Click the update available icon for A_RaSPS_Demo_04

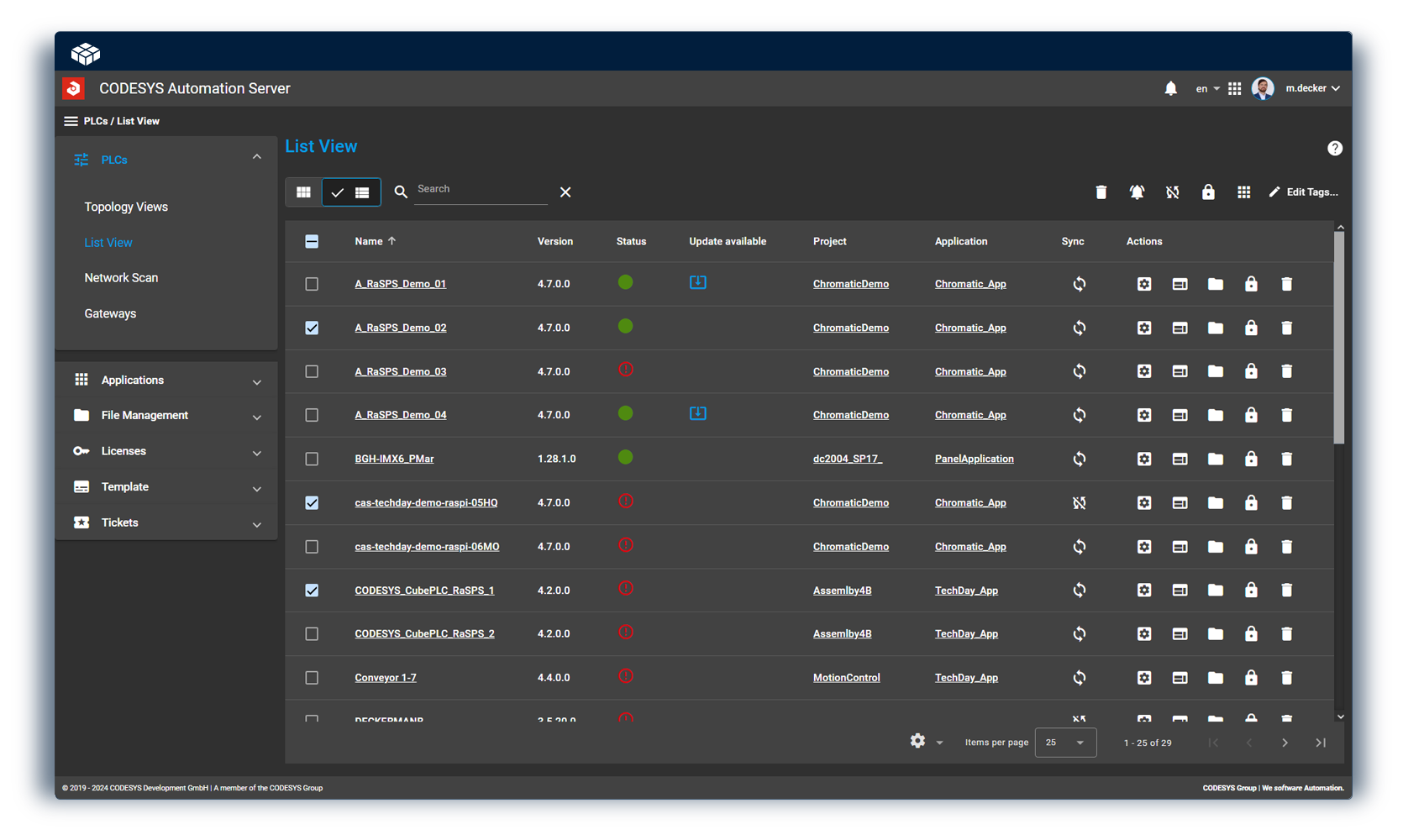697,413
